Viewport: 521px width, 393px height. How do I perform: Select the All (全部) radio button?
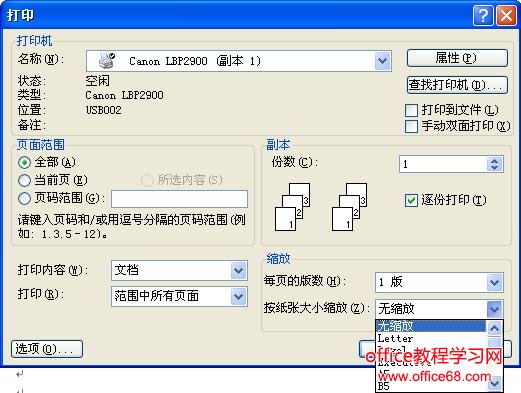(x=24, y=162)
